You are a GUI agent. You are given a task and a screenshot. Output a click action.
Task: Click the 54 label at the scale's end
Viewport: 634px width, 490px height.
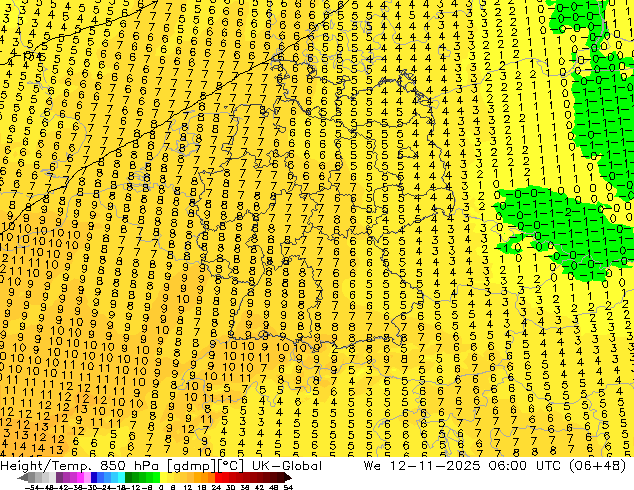288,488
